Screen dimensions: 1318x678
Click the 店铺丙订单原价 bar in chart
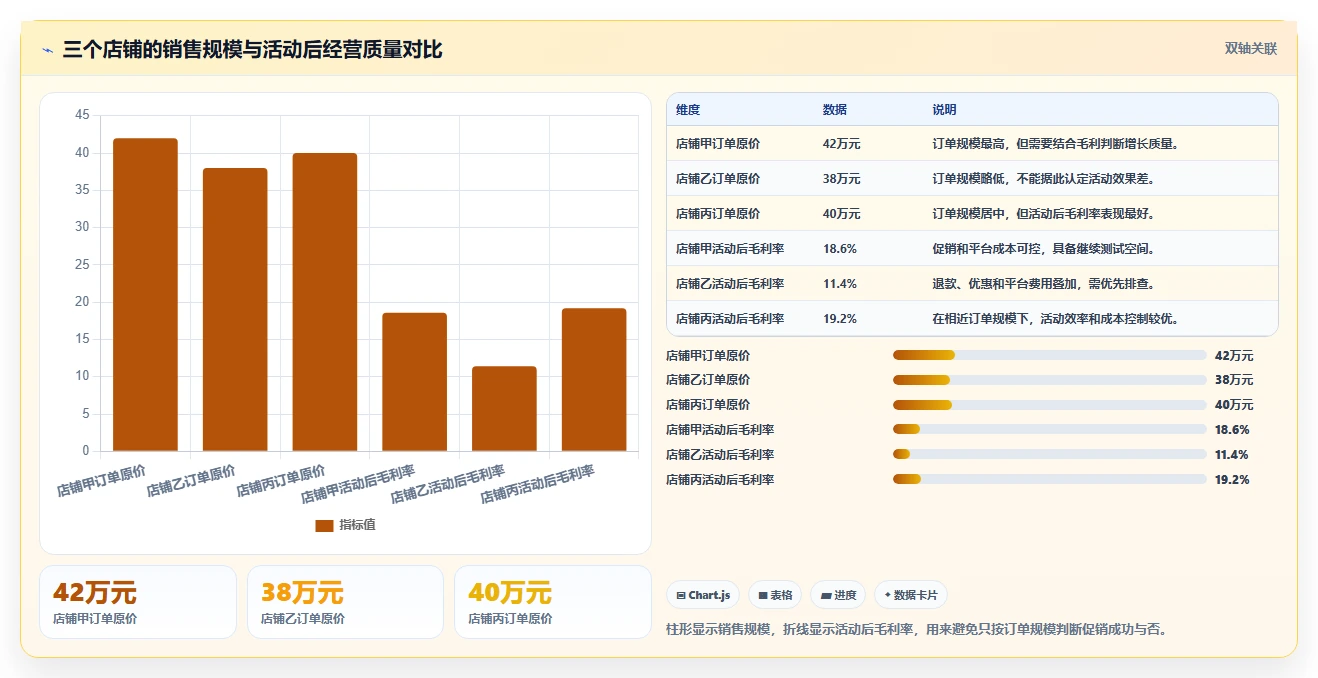325,302
